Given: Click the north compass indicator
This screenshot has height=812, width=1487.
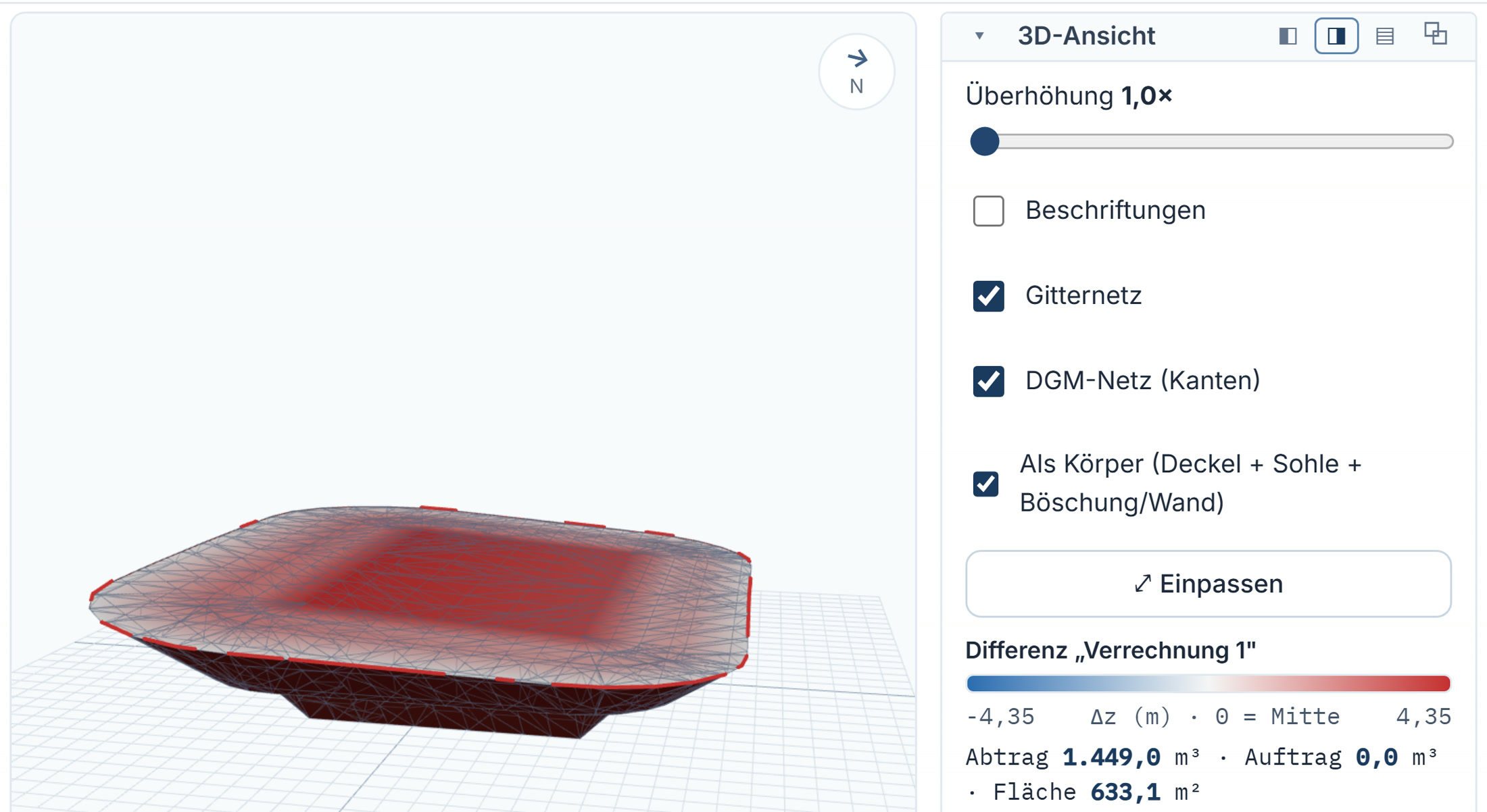Looking at the screenshot, I should [856, 72].
